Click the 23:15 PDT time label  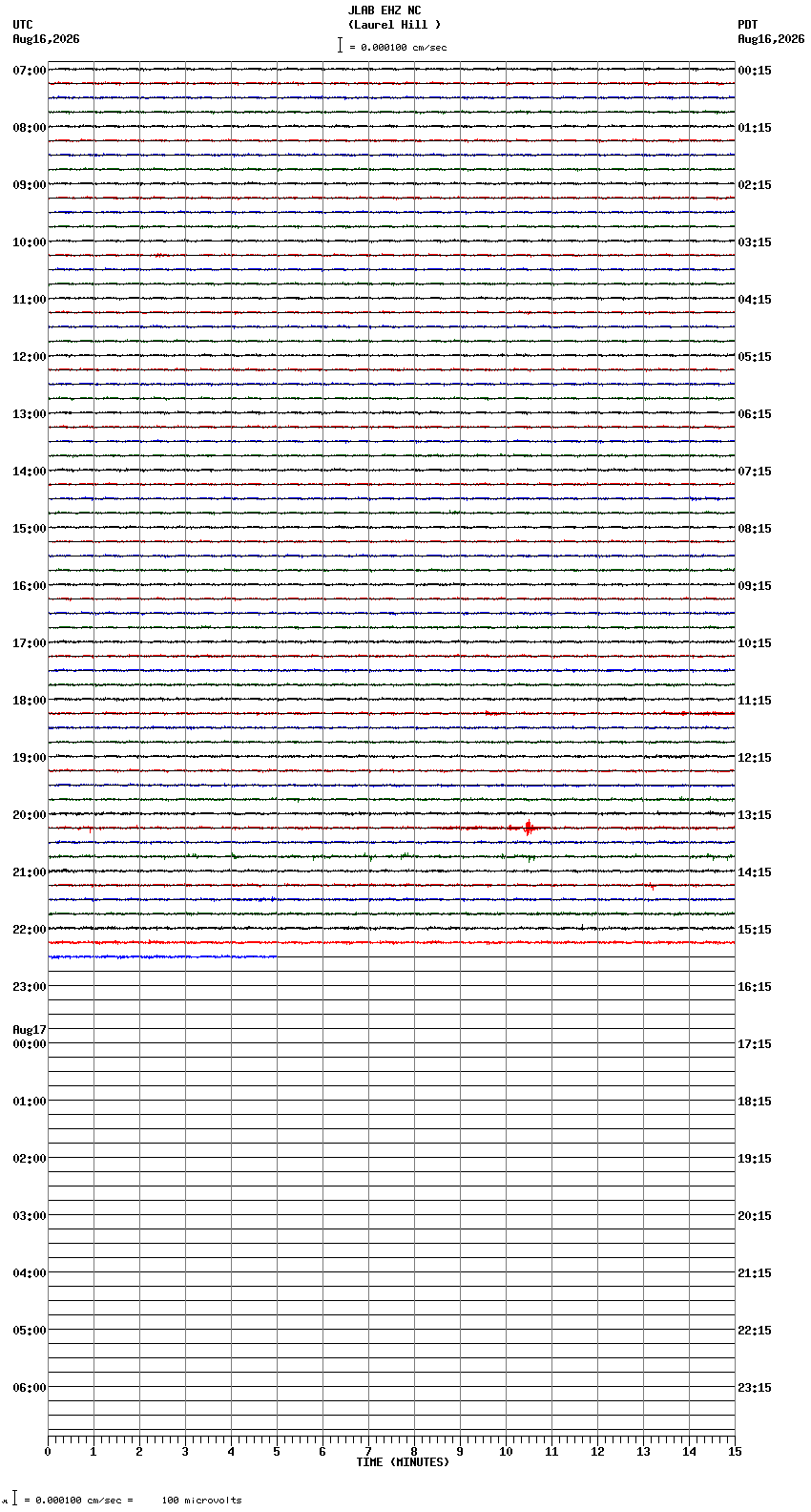pyautogui.click(x=755, y=1388)
